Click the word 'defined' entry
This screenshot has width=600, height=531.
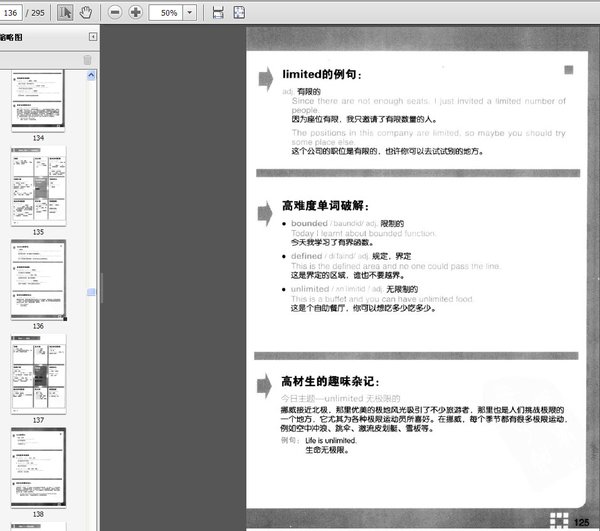click(x=307, y=256)
